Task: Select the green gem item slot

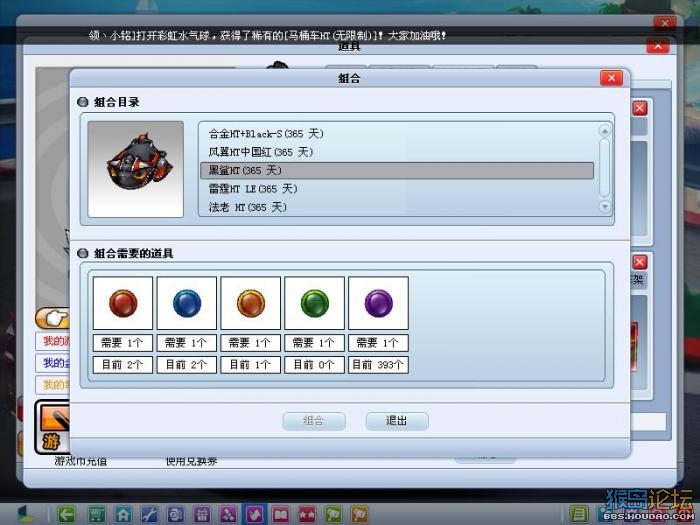Action: click(314, 303)
